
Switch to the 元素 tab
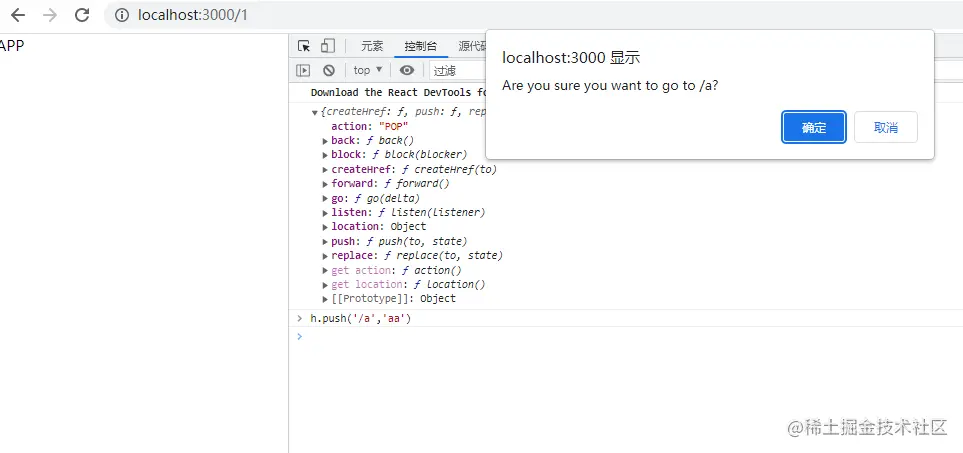tap(372, 46)
